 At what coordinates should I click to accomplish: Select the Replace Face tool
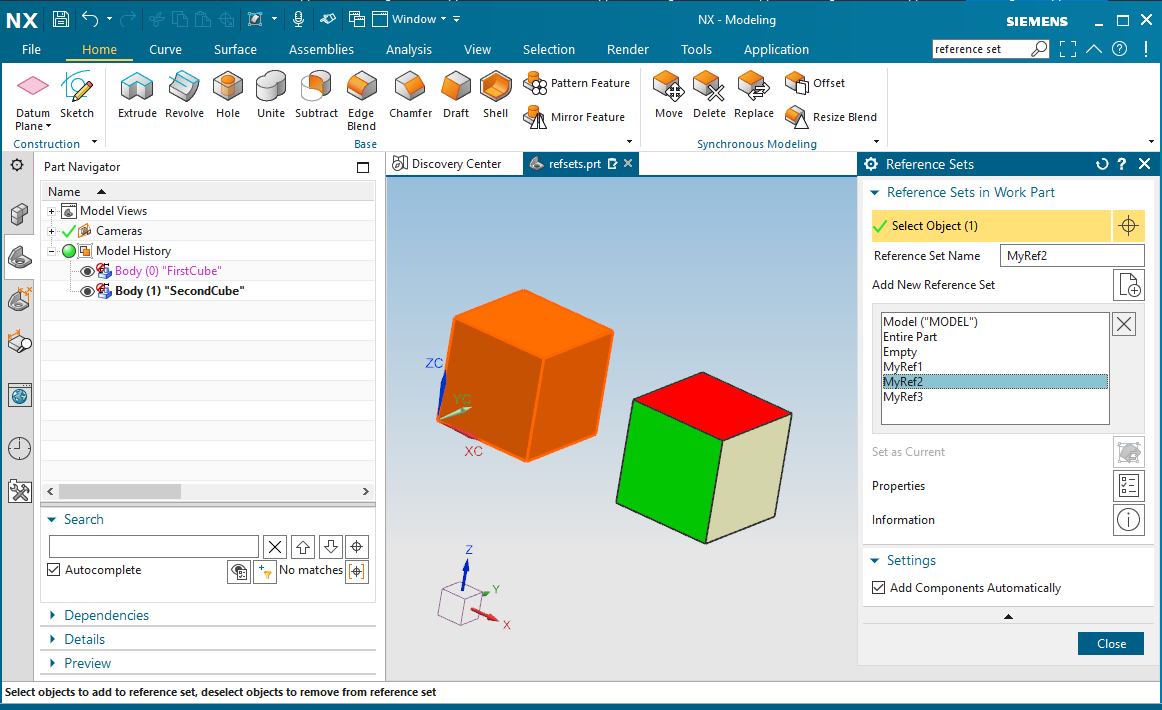(754, 95)
